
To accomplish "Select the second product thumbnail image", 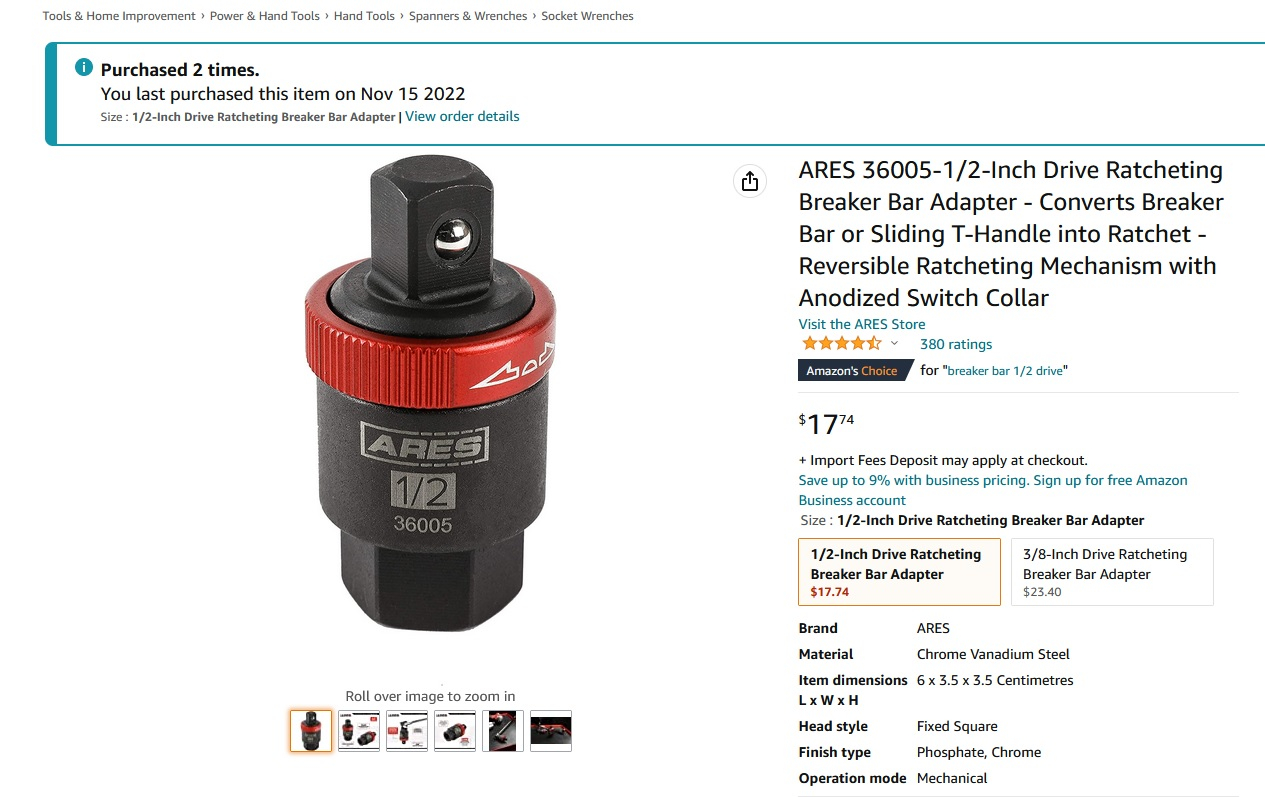I will 359,731.
